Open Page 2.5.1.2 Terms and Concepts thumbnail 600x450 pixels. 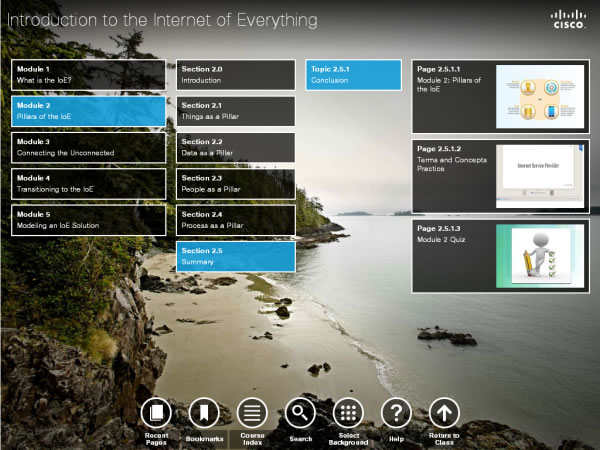[x=538, y=176]
